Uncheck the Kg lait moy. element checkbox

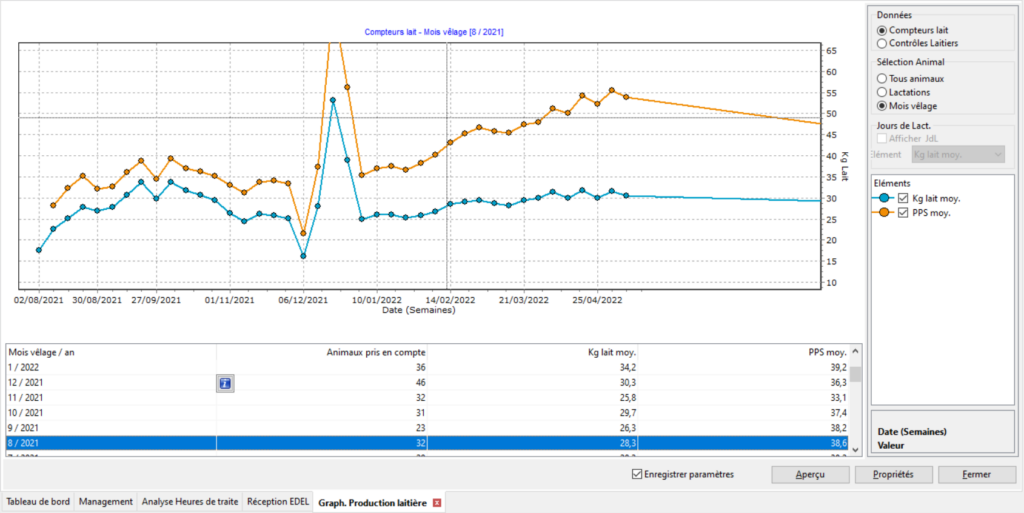[x=903, y=199]
